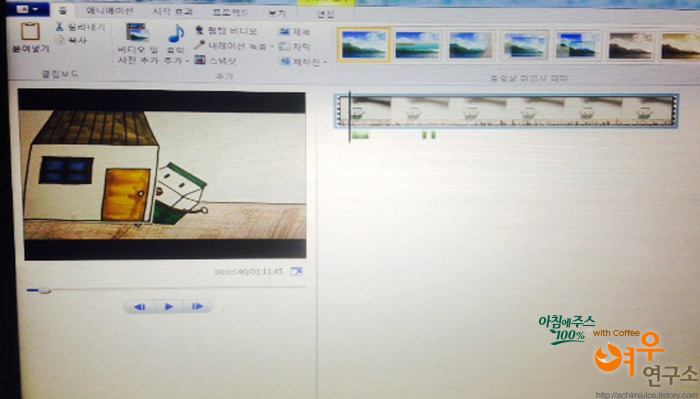
Task: Click the 붙여넣기 paste icon
Action: pyautogui.click(x=30, y=32)
